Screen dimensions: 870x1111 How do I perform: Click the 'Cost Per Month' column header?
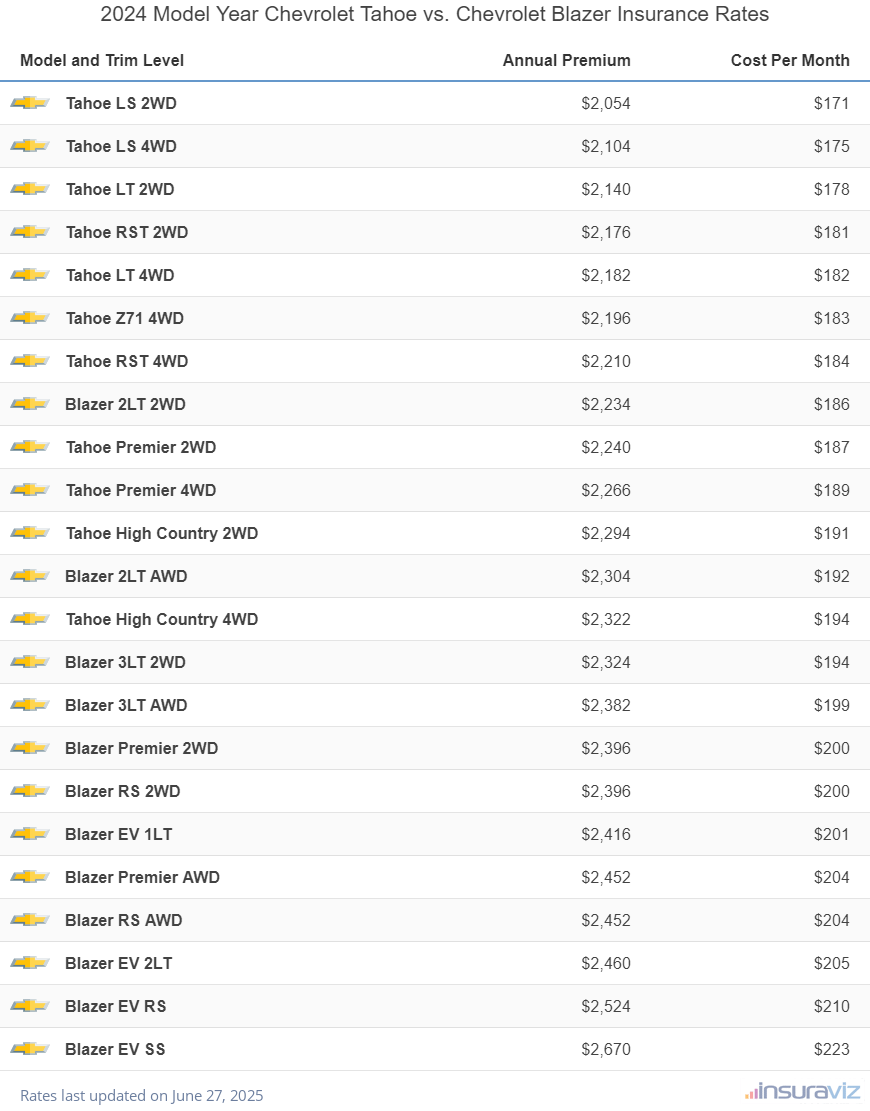click(x=790, y=60)
